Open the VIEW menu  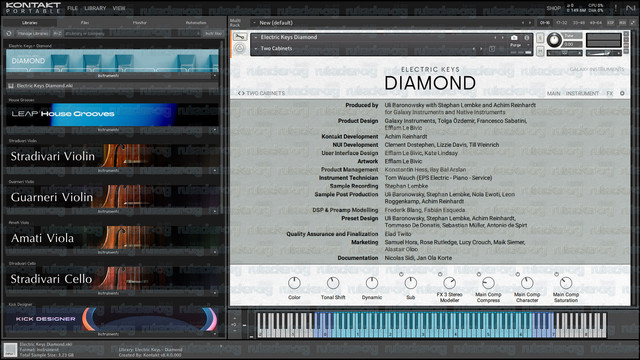[x=119, y=8]
